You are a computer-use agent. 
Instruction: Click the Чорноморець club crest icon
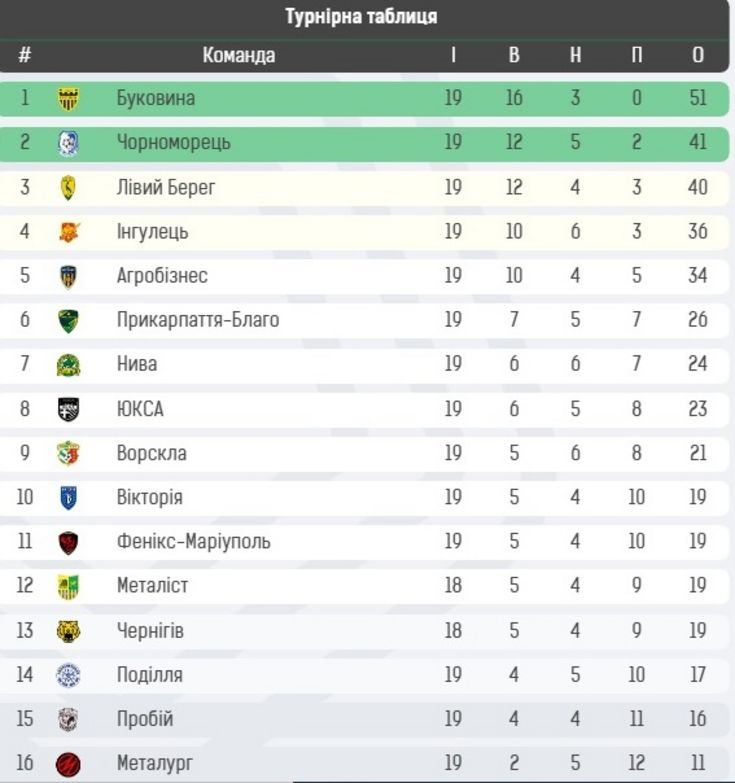(68, 143)
